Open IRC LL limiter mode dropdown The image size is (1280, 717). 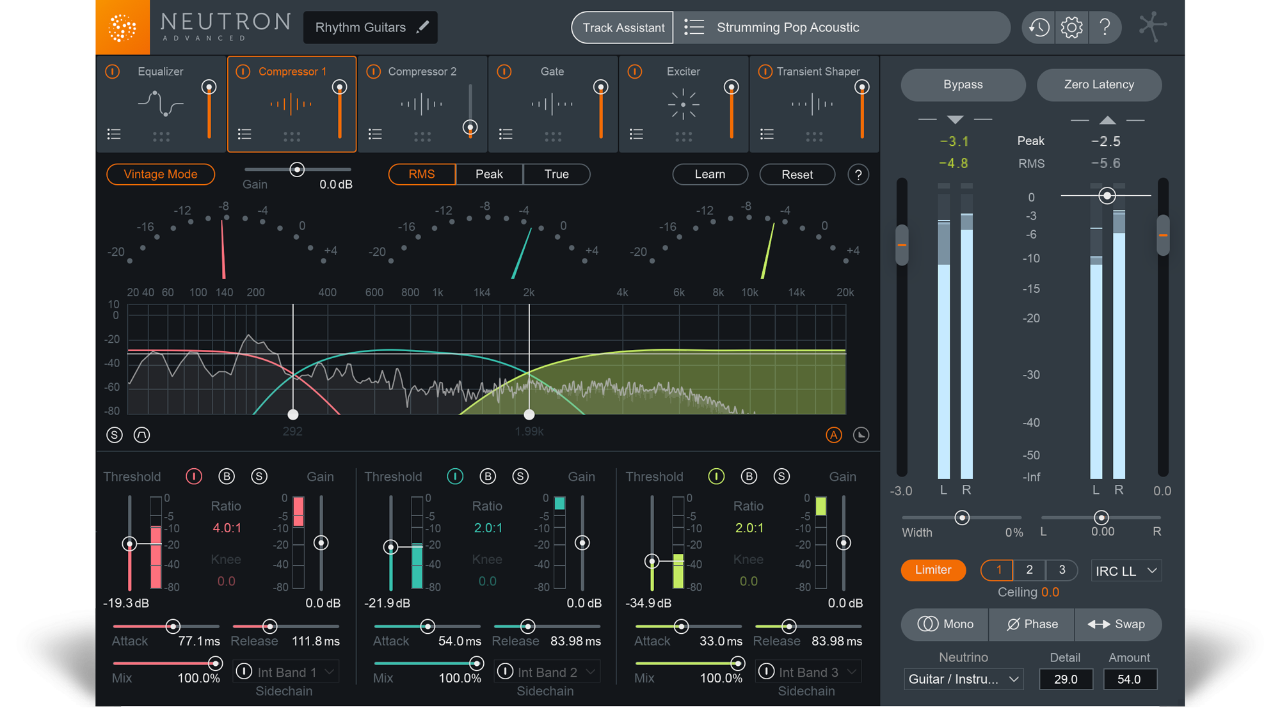(x=1126, y=570)
